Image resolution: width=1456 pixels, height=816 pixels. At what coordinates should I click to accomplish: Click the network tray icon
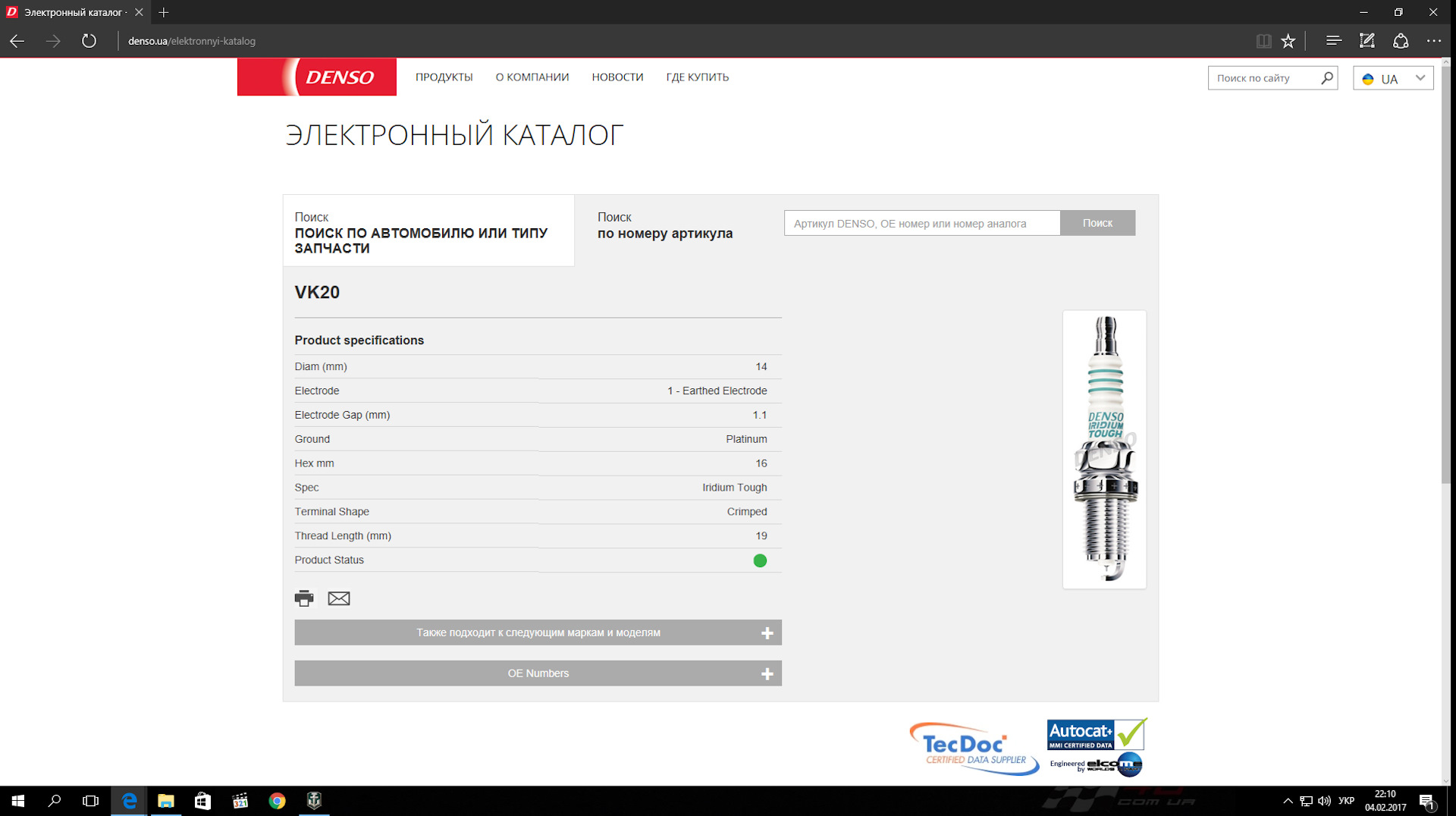(x=1306, y=801)
